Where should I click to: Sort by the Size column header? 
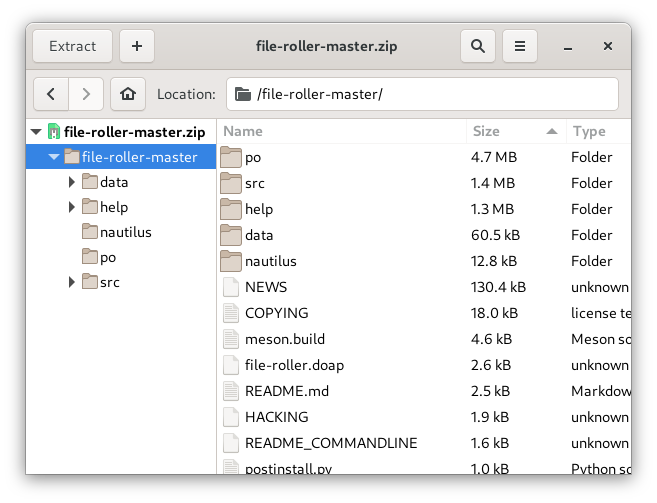516,131
